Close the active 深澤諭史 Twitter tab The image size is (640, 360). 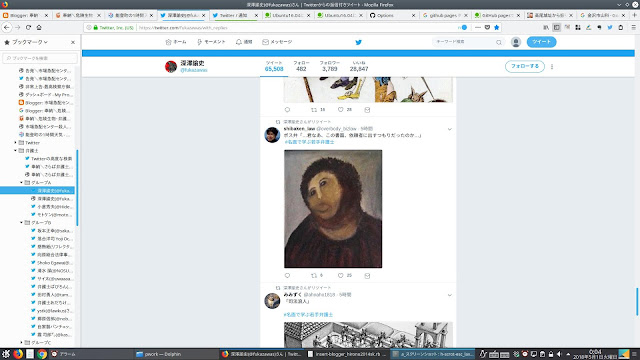click(x=203, y=15)
